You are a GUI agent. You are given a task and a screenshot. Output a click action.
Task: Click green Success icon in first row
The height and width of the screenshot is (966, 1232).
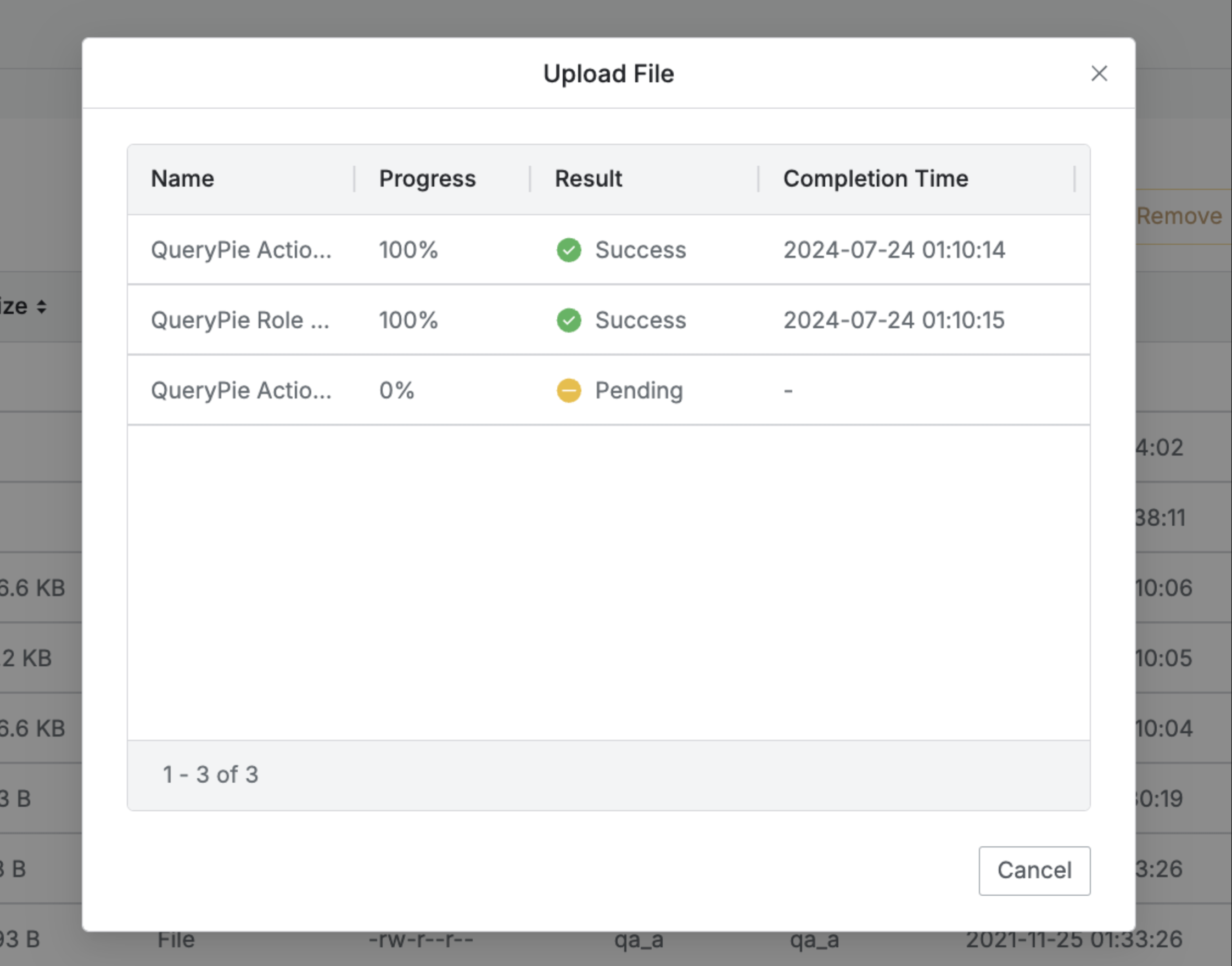pyautogui.click(x=568, y=250)
